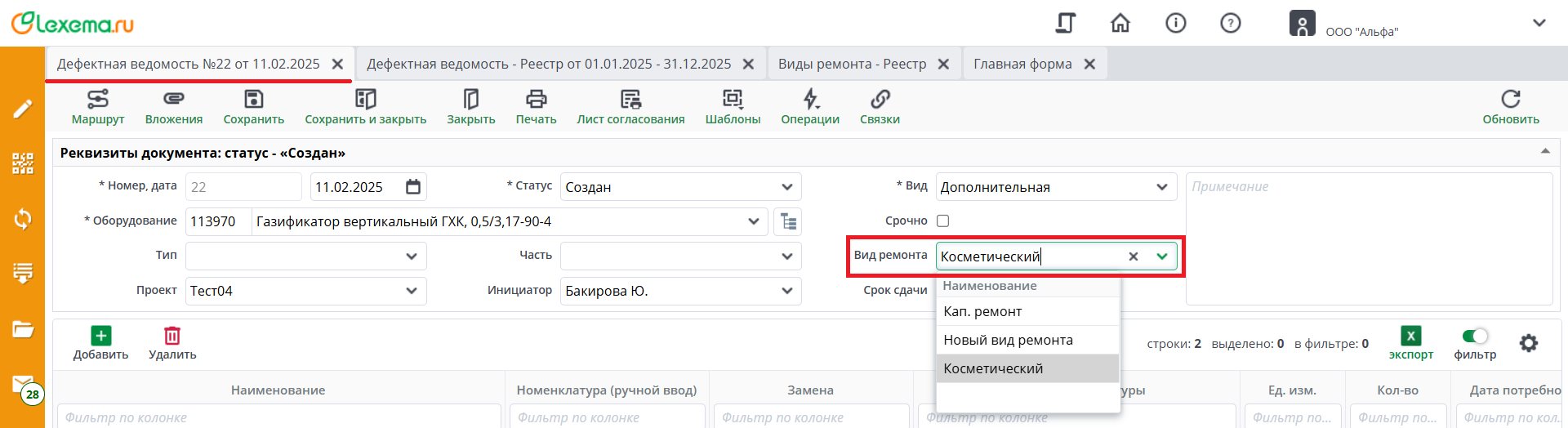Open the Маршрут route tool
The height and width of the screenshot is (428, 1568).
tap(97, 107)
